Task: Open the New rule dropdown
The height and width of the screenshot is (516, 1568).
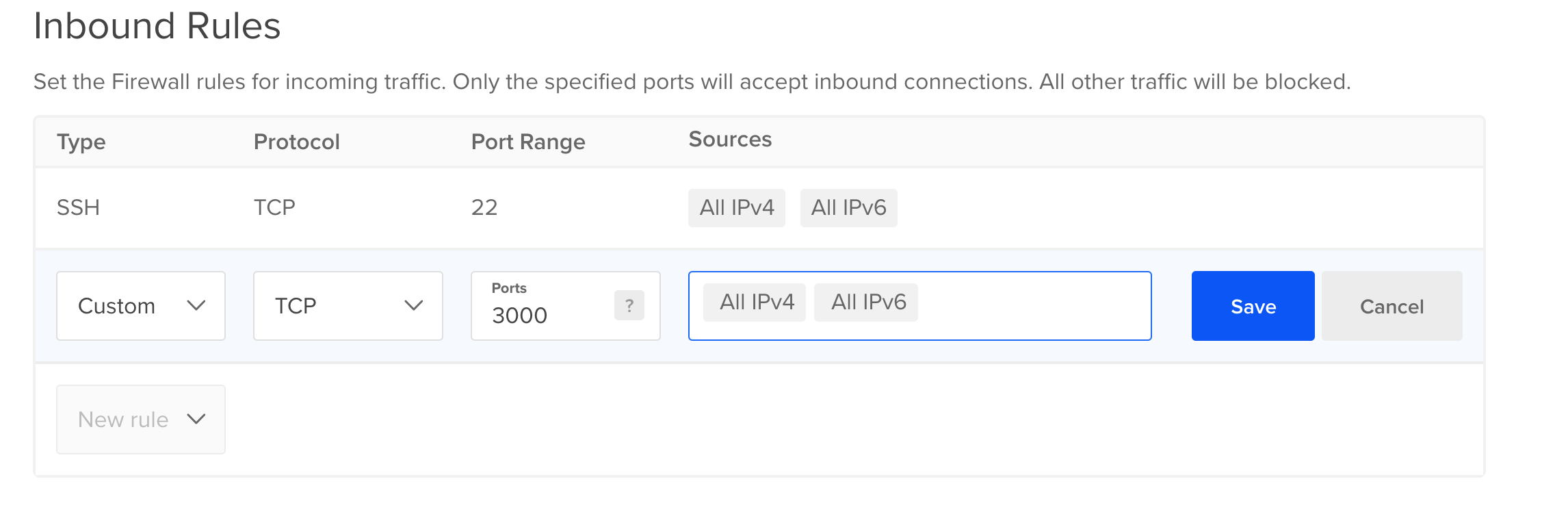Action: click(x=141, y=420)
